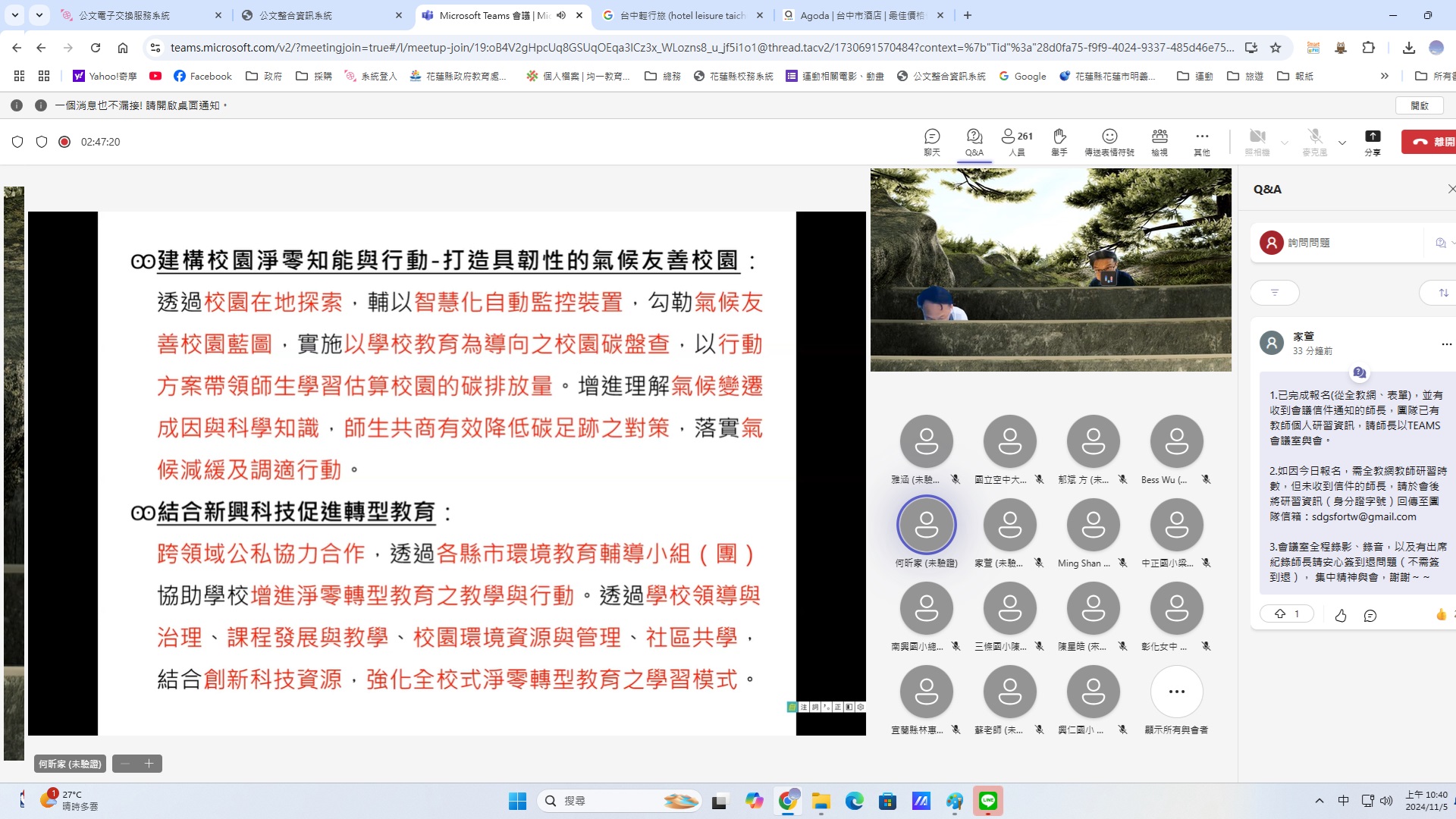
Task: Click 開啟 to enable desktop notifications
Action: pos(1420,105)
